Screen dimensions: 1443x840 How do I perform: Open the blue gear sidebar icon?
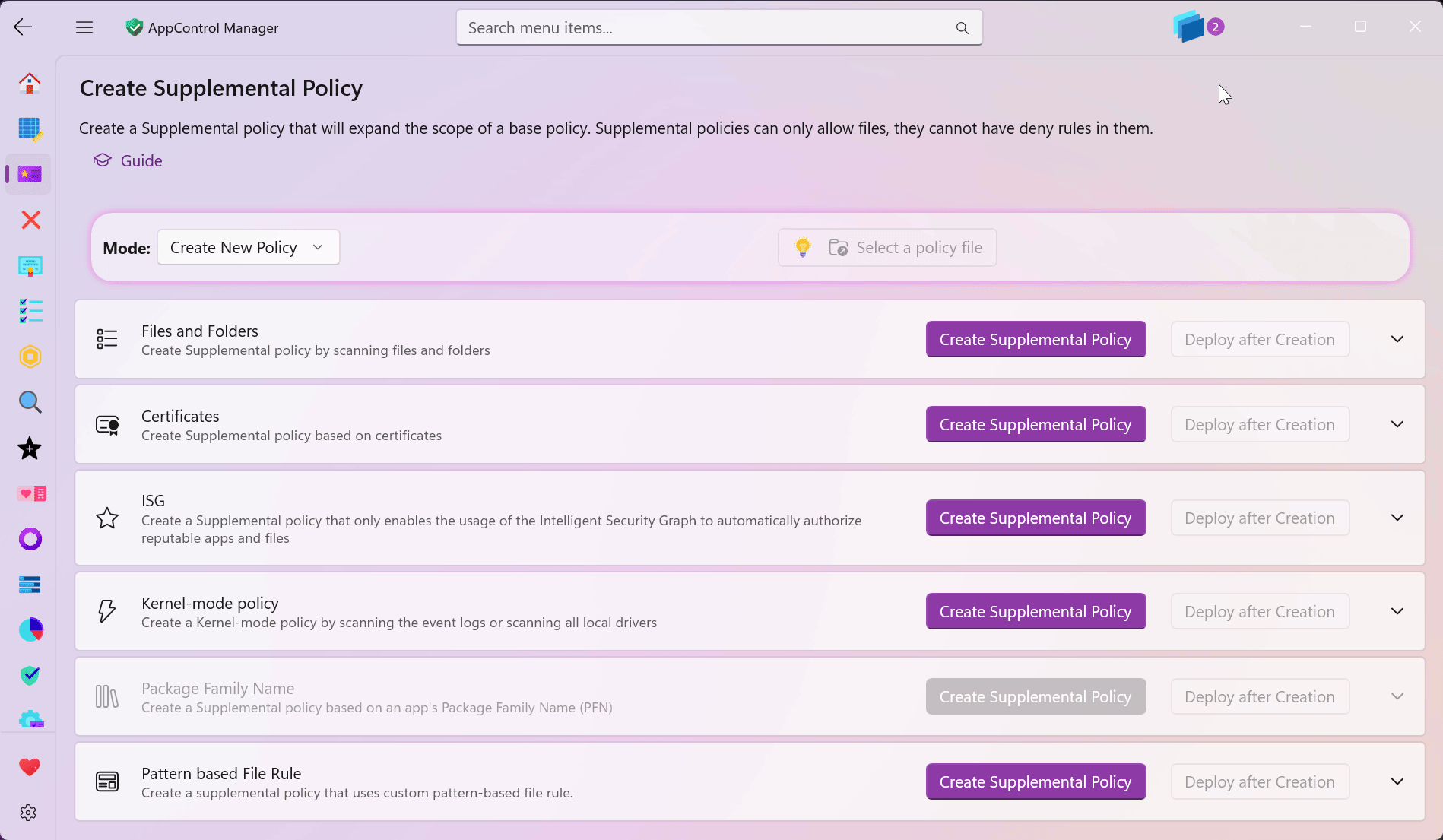click(x=30, y=719)
